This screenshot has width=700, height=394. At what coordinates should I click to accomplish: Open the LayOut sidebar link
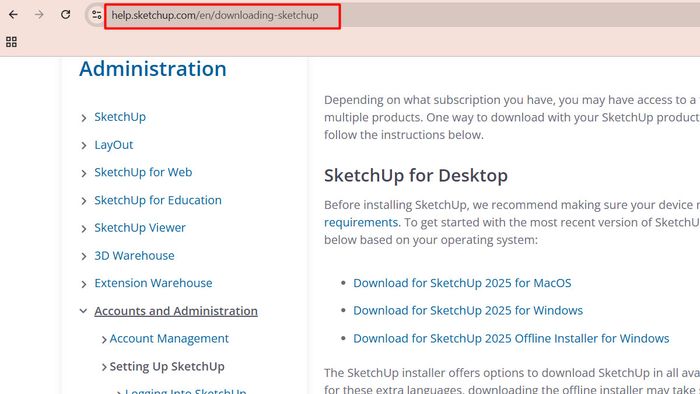point(114,145)
